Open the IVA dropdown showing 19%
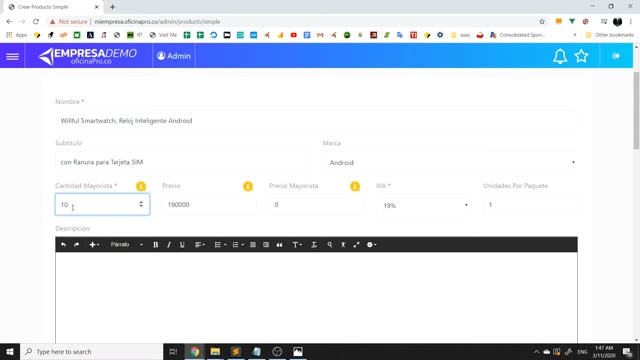640x360 pixels. [x=423, y=205]
